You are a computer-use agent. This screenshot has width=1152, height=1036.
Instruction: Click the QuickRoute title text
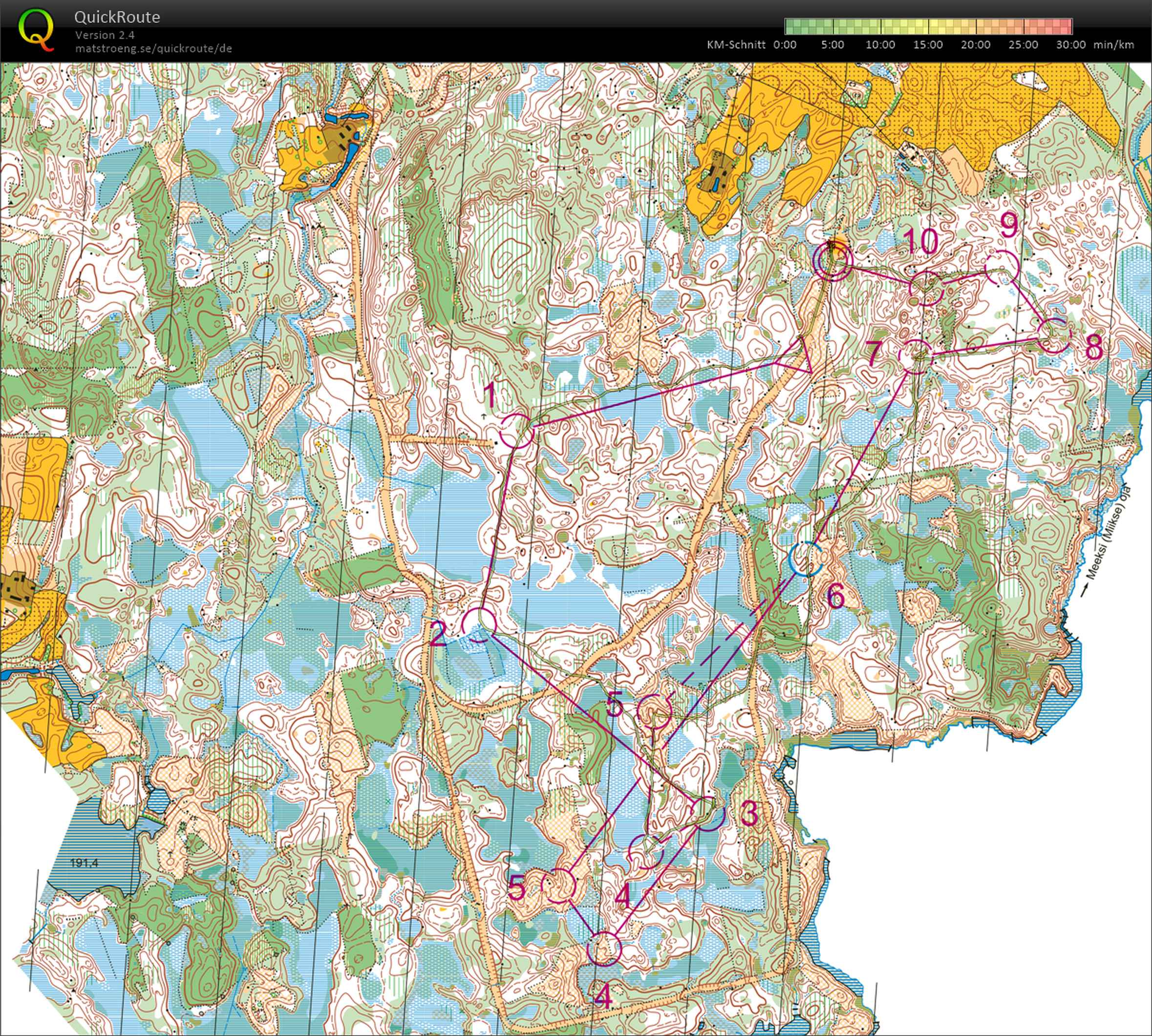click(x=117, y=17)
